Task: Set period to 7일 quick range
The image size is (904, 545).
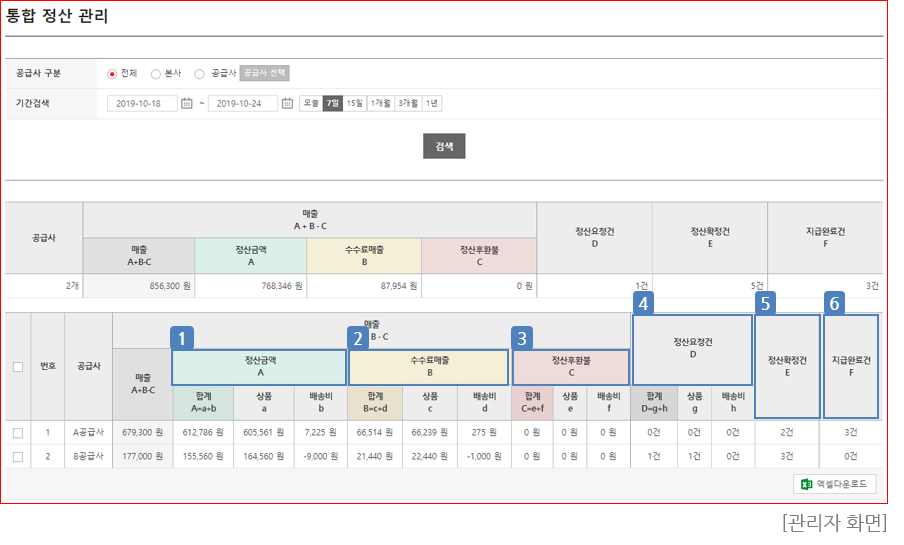Action: [332, 103]
